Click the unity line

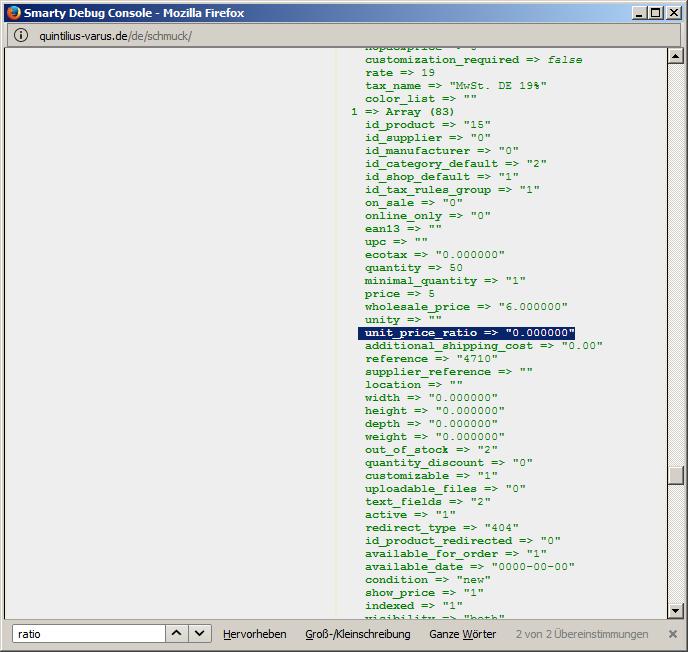403,320
